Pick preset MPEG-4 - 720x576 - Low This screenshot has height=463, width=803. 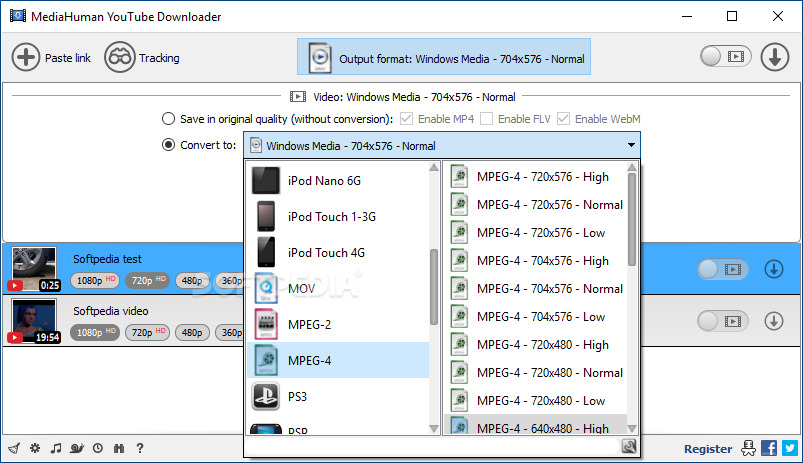[535, 233]
